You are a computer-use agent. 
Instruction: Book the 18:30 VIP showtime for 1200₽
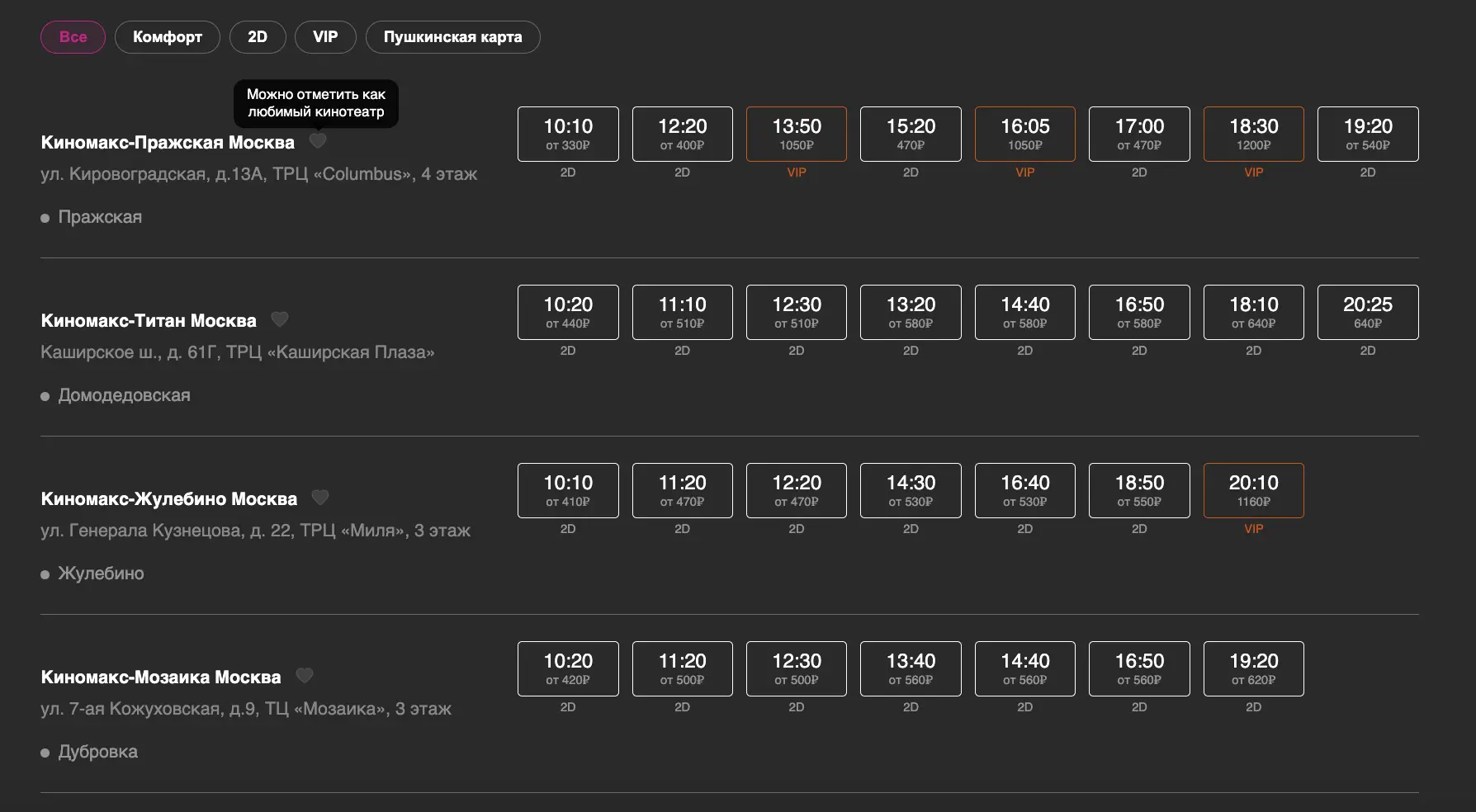point(1253,134)
